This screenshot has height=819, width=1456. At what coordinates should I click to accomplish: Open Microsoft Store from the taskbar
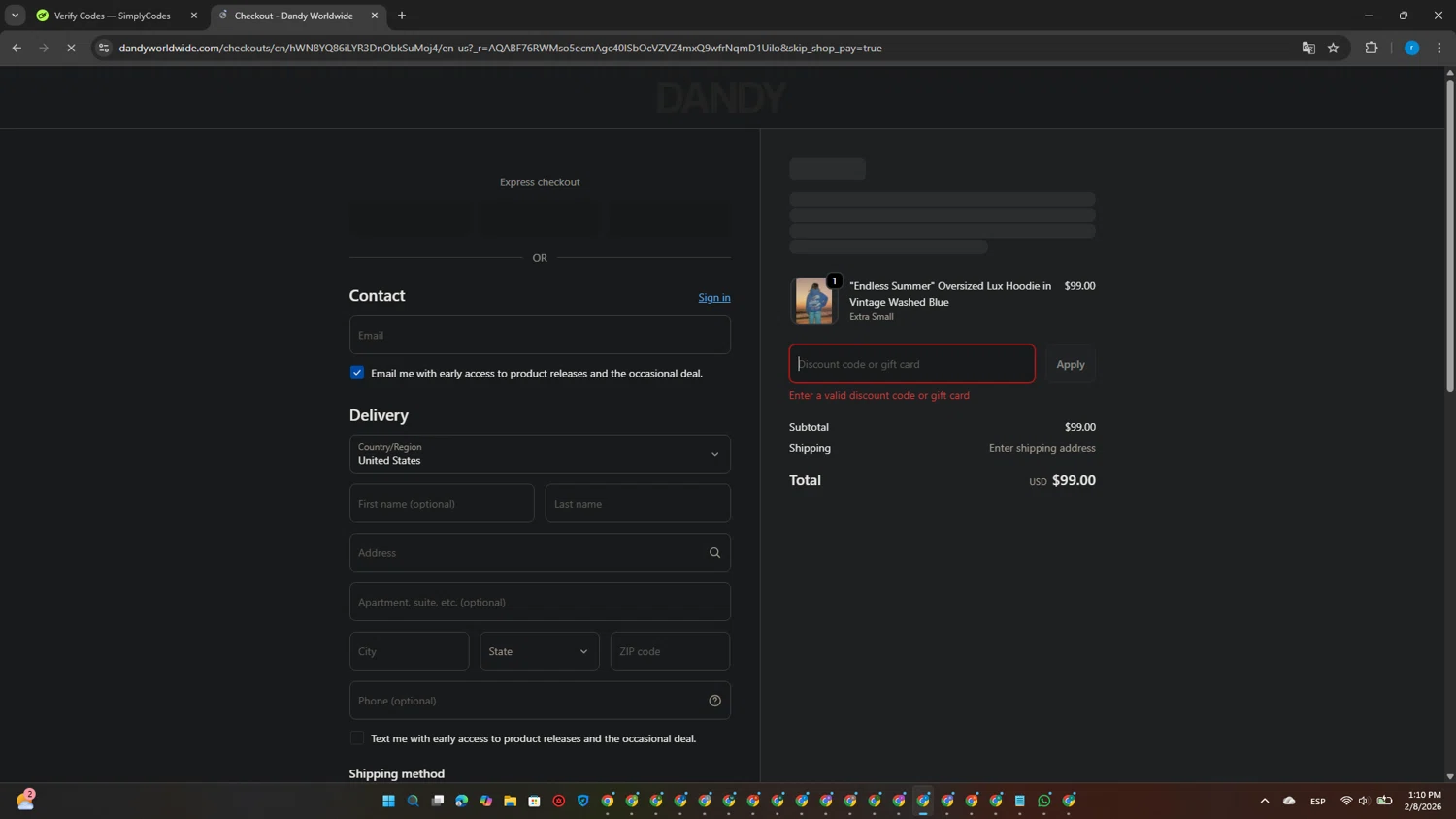coord(534,801)
